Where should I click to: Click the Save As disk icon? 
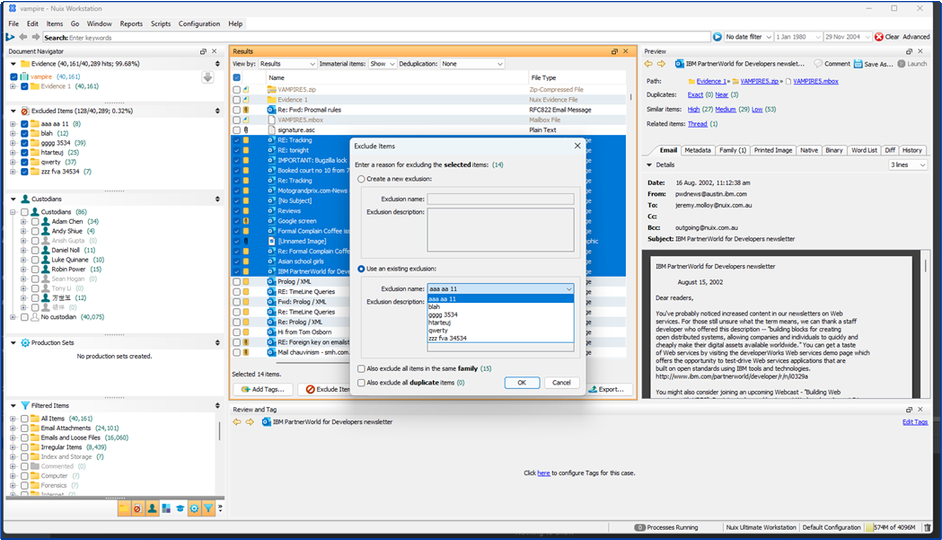pyautogui.click(x=858, y=64)
